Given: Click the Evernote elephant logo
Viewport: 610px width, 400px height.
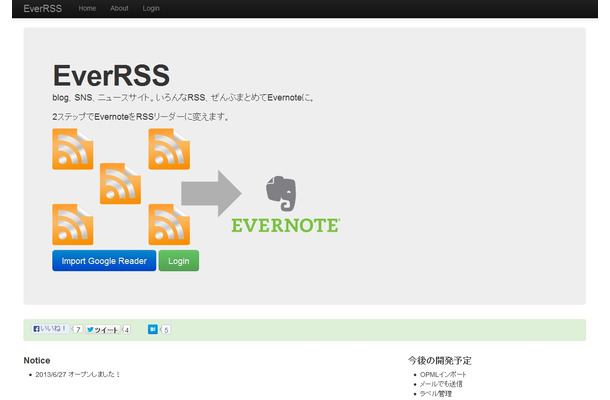Looking at the screenshot, I should pos(281,193).
